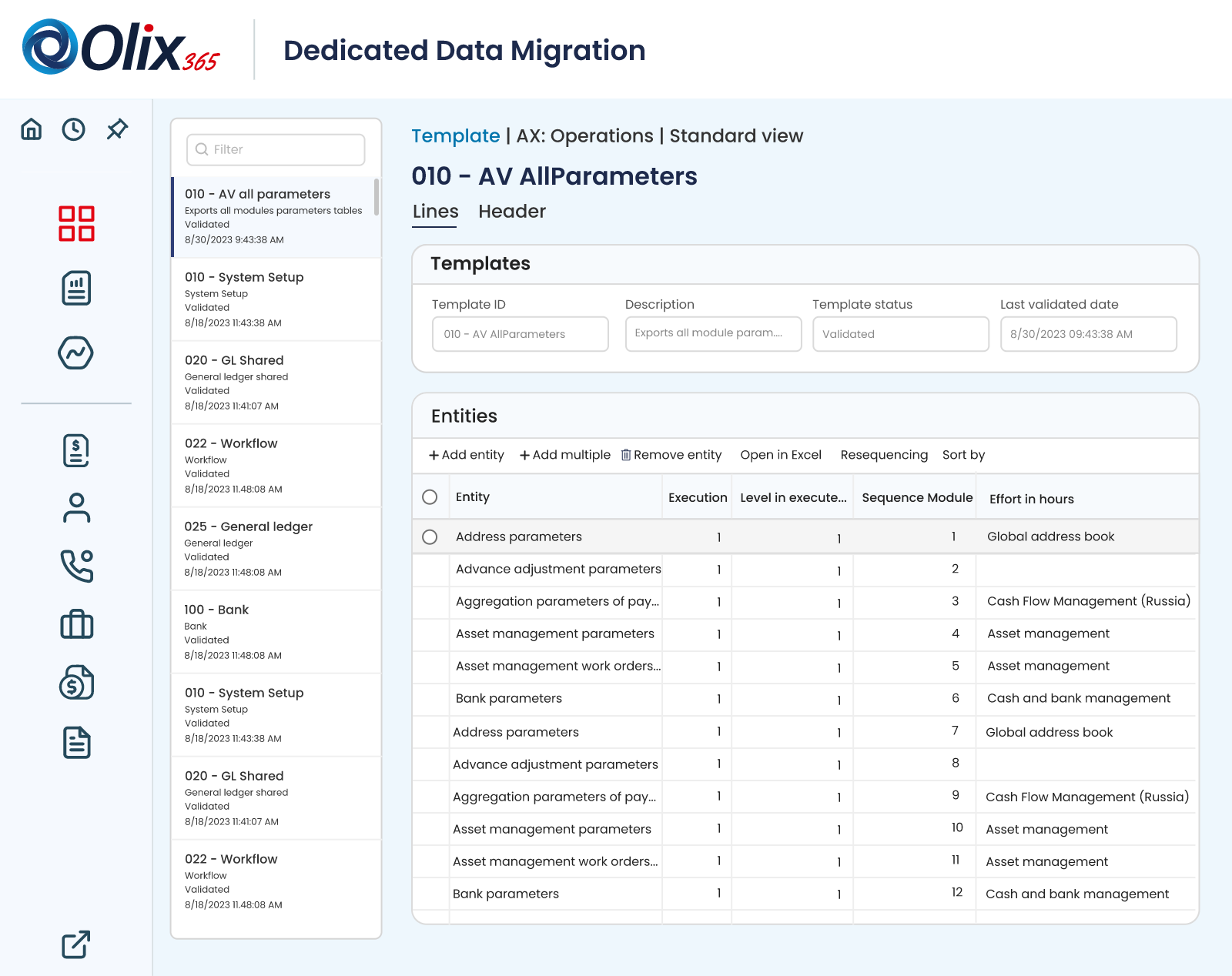Select the 025 - General ledger template
The image size is (1232, 976).
click(x=276, y=549)
